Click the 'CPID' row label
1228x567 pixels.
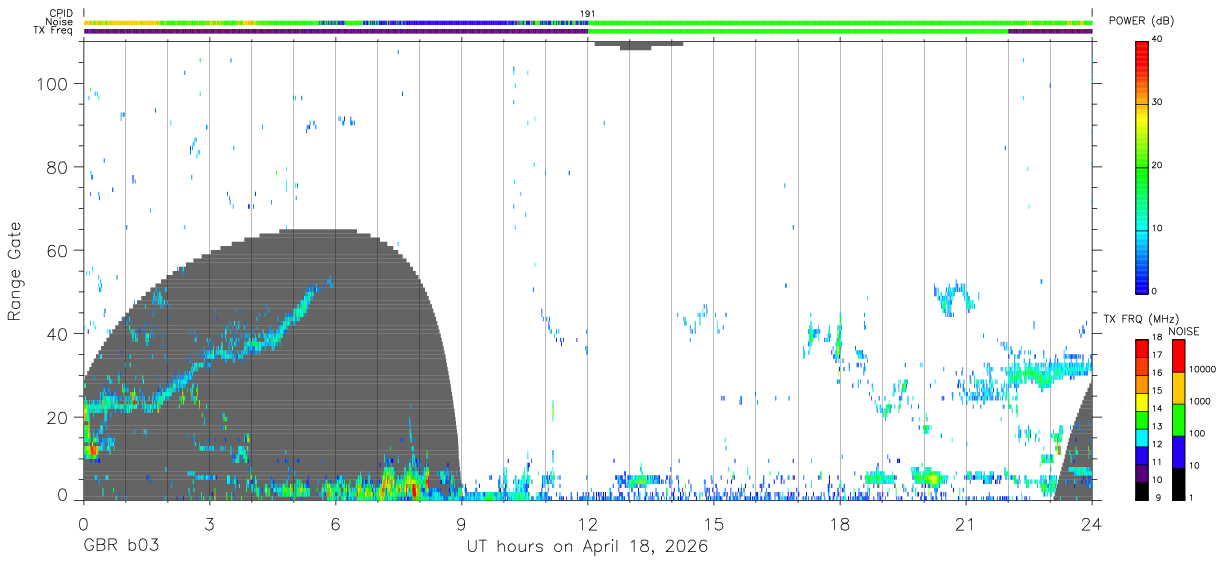click(x=62, y=14)
